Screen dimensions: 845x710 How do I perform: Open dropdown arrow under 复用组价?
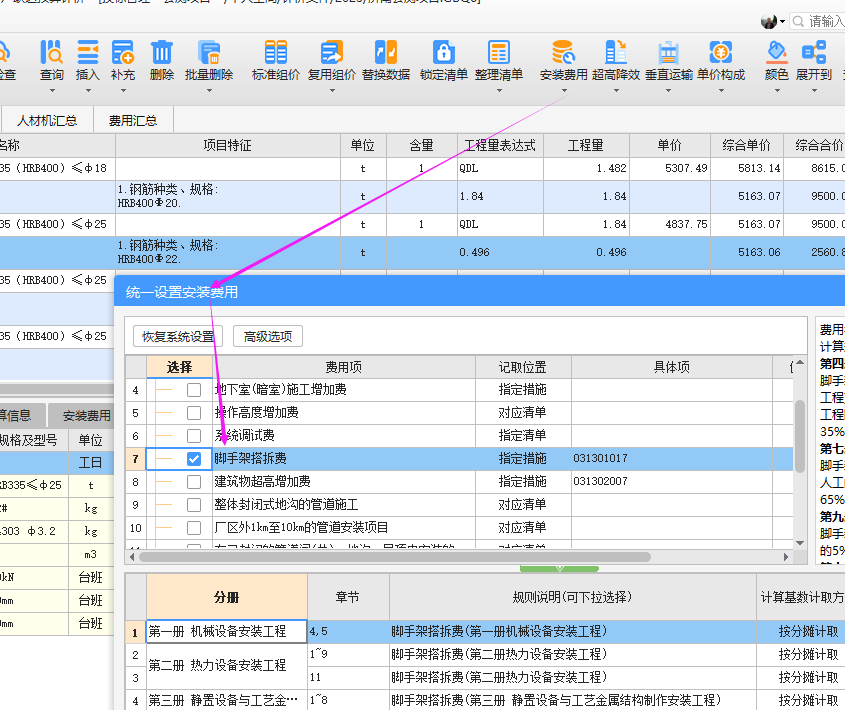pyautogui.click(x=332, y=91)
